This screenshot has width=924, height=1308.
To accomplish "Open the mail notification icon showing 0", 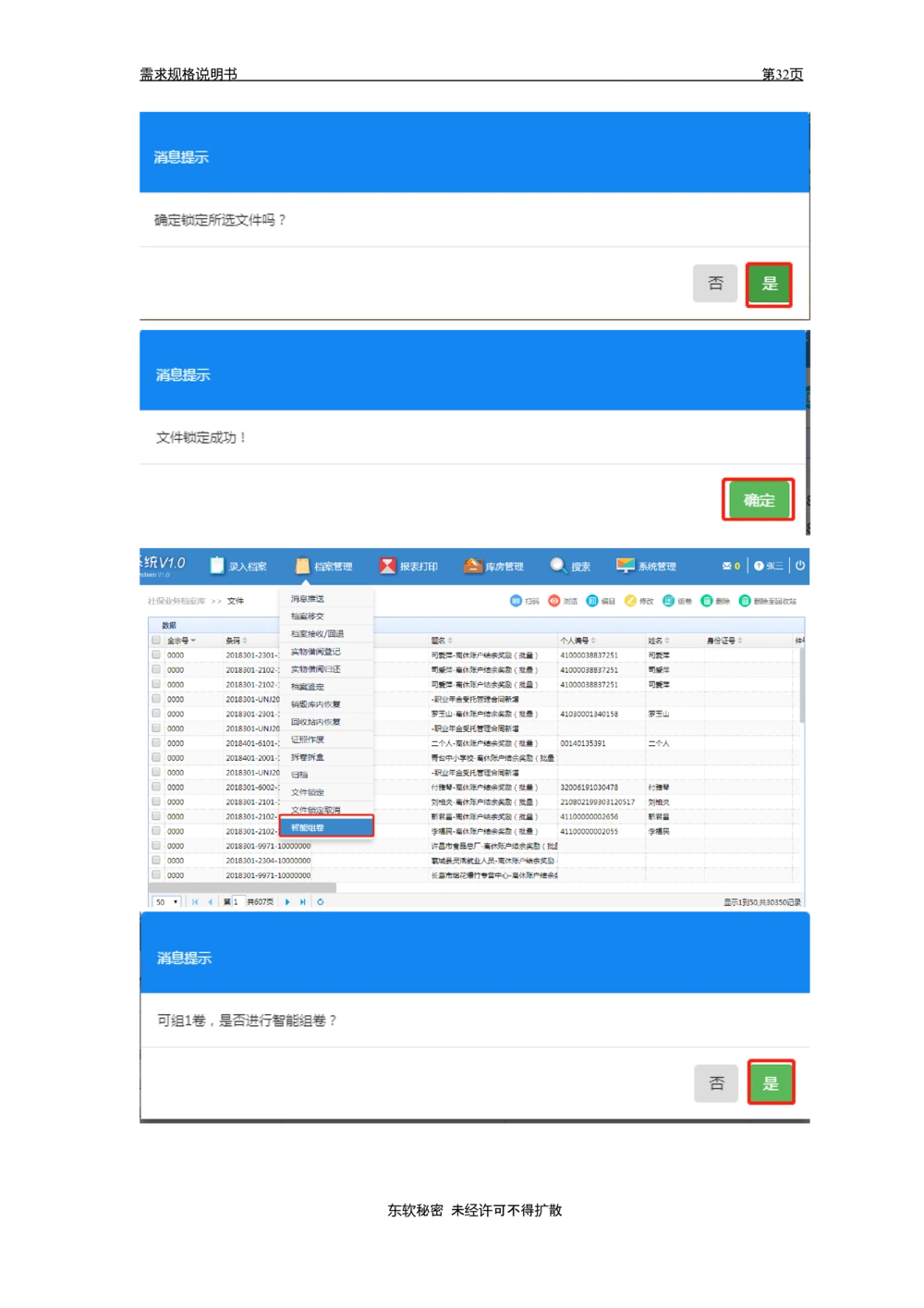I will pos(729,565).
